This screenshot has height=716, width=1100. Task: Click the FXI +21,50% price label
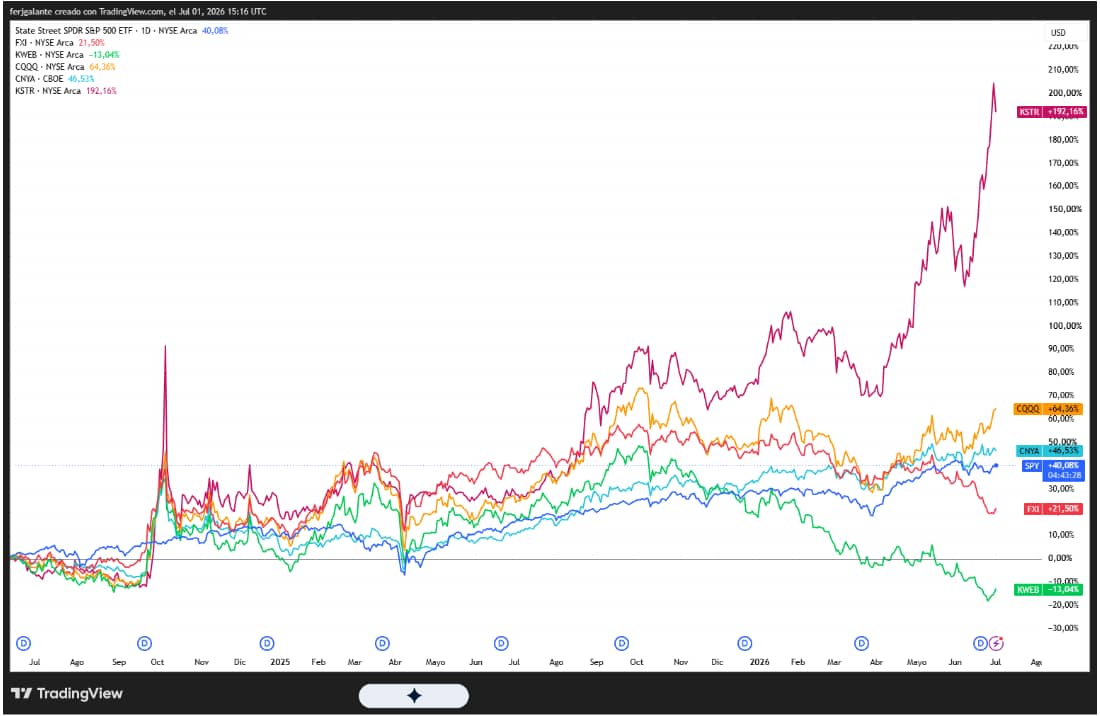(1053, 508)
